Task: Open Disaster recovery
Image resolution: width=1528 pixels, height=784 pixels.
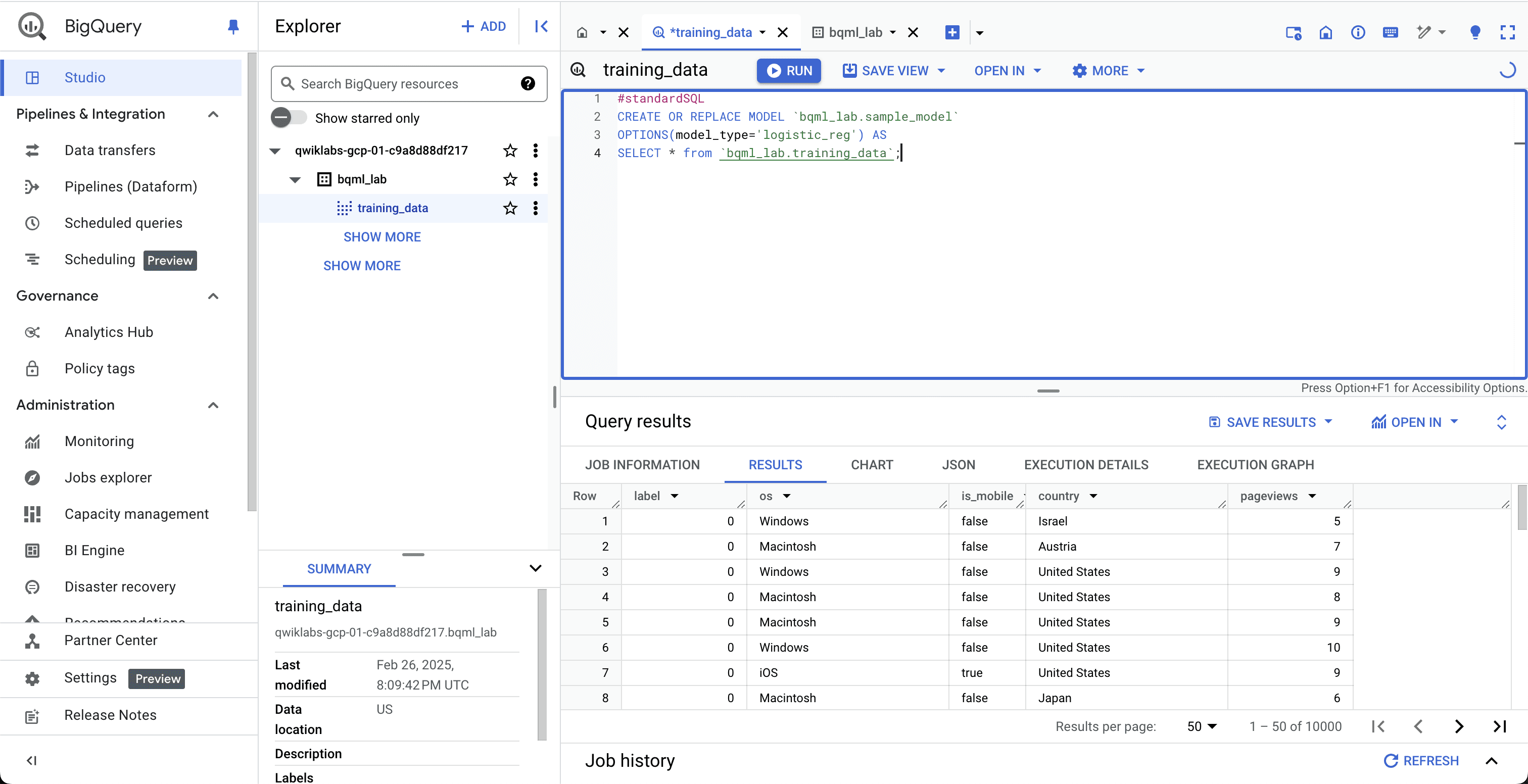Action: tap(120, 586)
